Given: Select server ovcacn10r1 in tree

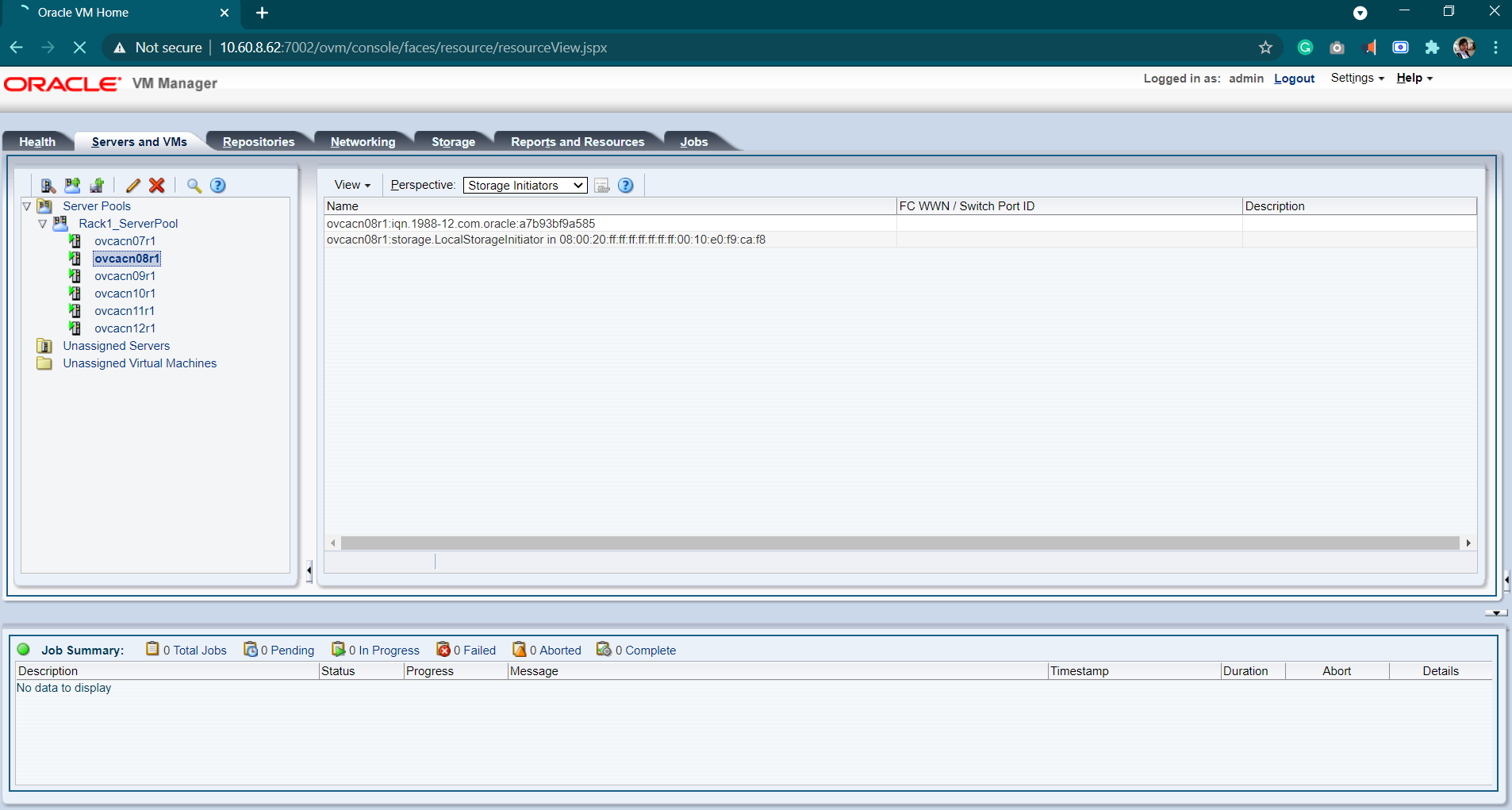Looking at the screenshot, I should point(125,294).
